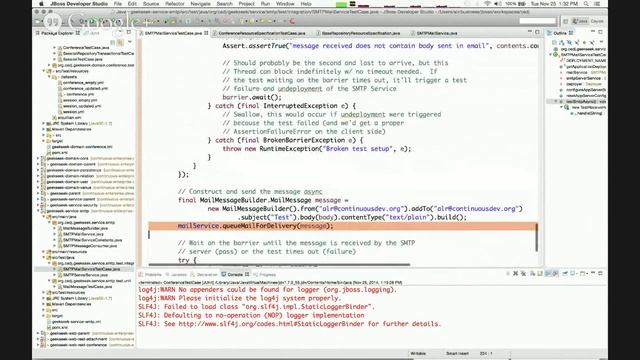Click the Remove Launch icon in Console toolbar

pos(516,273)
